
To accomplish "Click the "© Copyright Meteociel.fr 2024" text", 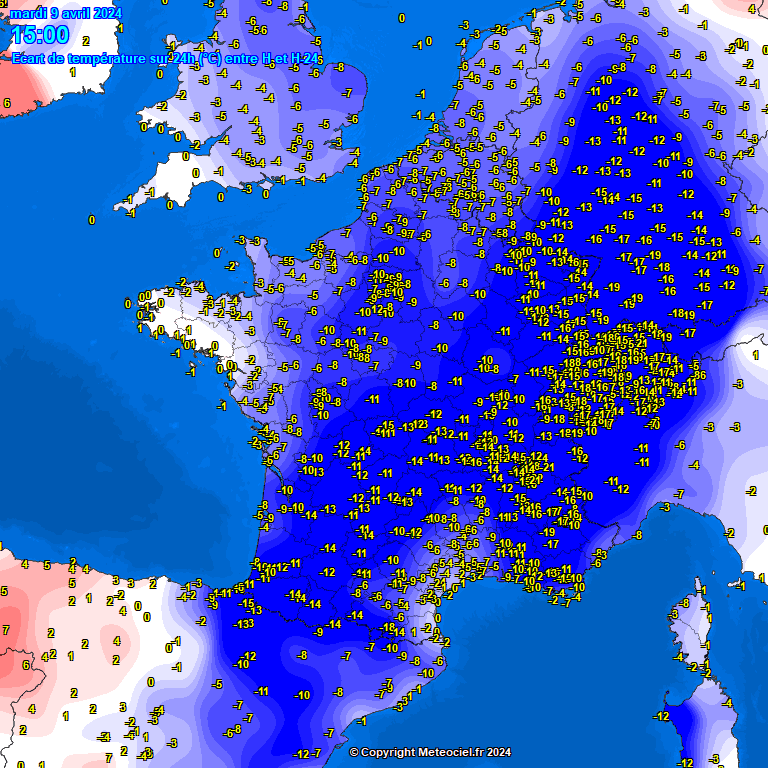I will pyautogui.click(x=431, y=752).
